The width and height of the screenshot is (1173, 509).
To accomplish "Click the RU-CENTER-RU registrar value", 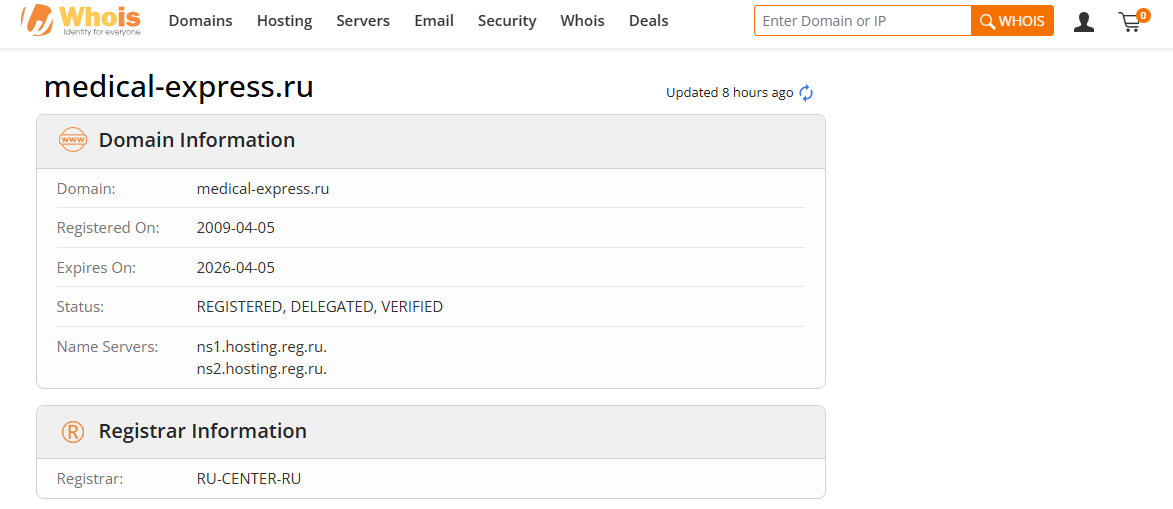I will 249,479.
